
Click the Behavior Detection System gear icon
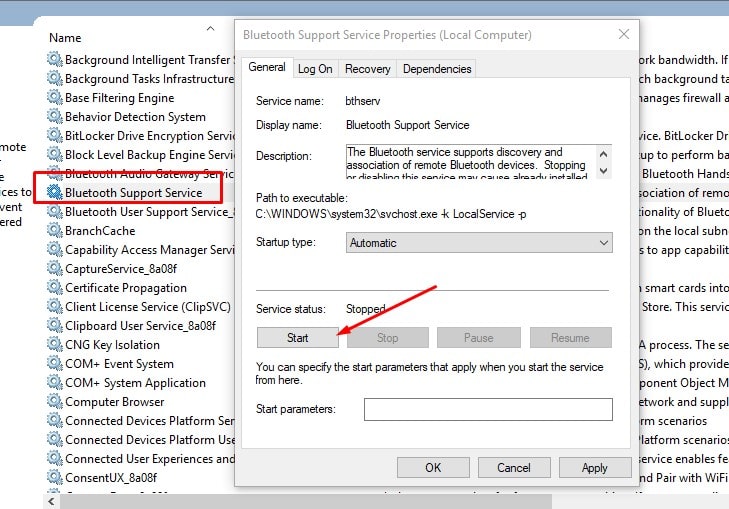pyautogui.click(x=54, y=117)
